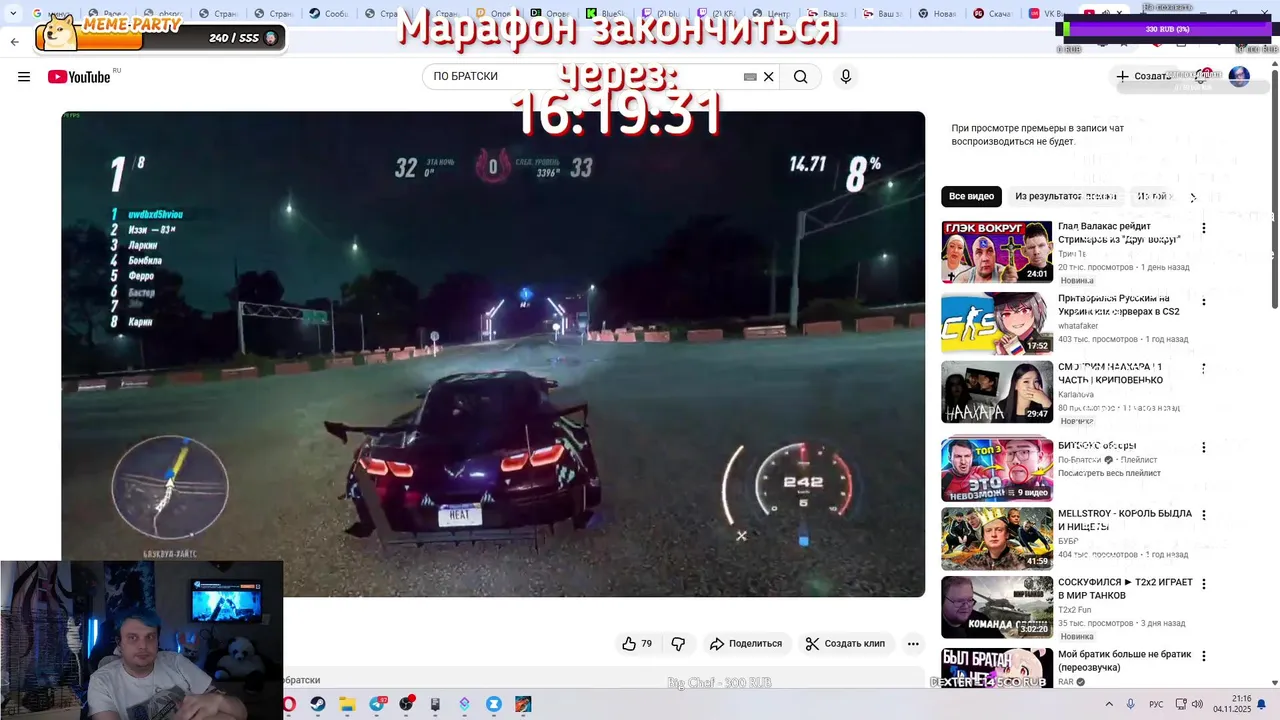Open options for Глад Валакас рейдит video
Image resolution: width=1280 pixels, height=720 pixels.
(x=1204, y=228)
